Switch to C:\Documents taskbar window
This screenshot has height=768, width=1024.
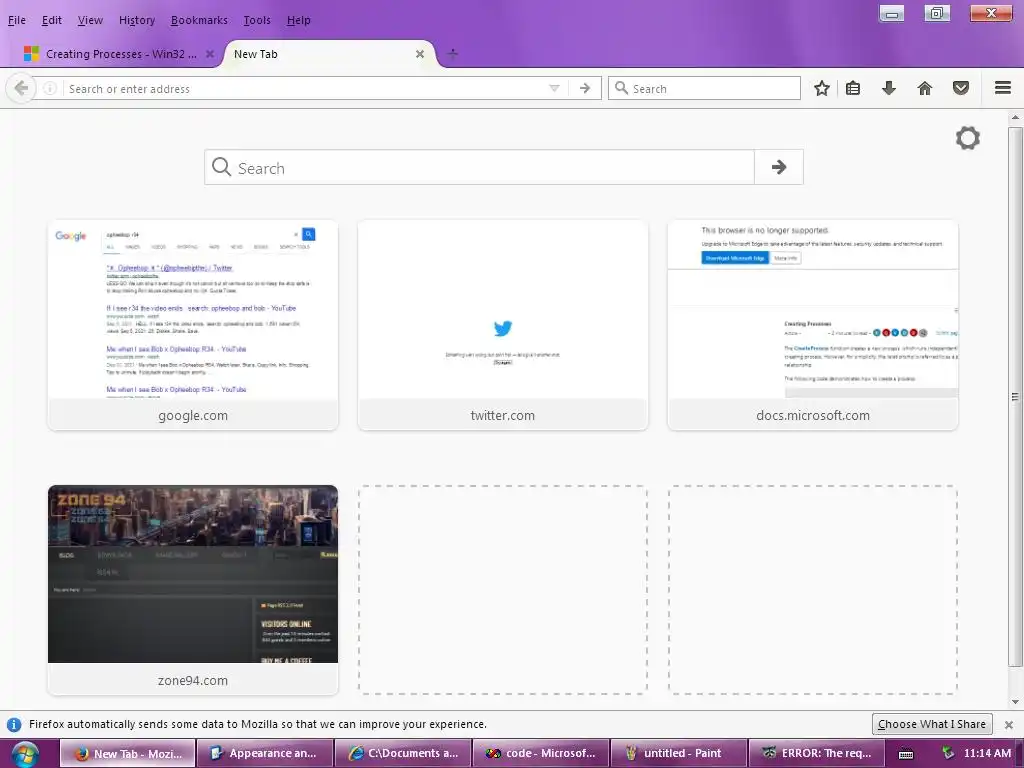click(x=403, y=753)
